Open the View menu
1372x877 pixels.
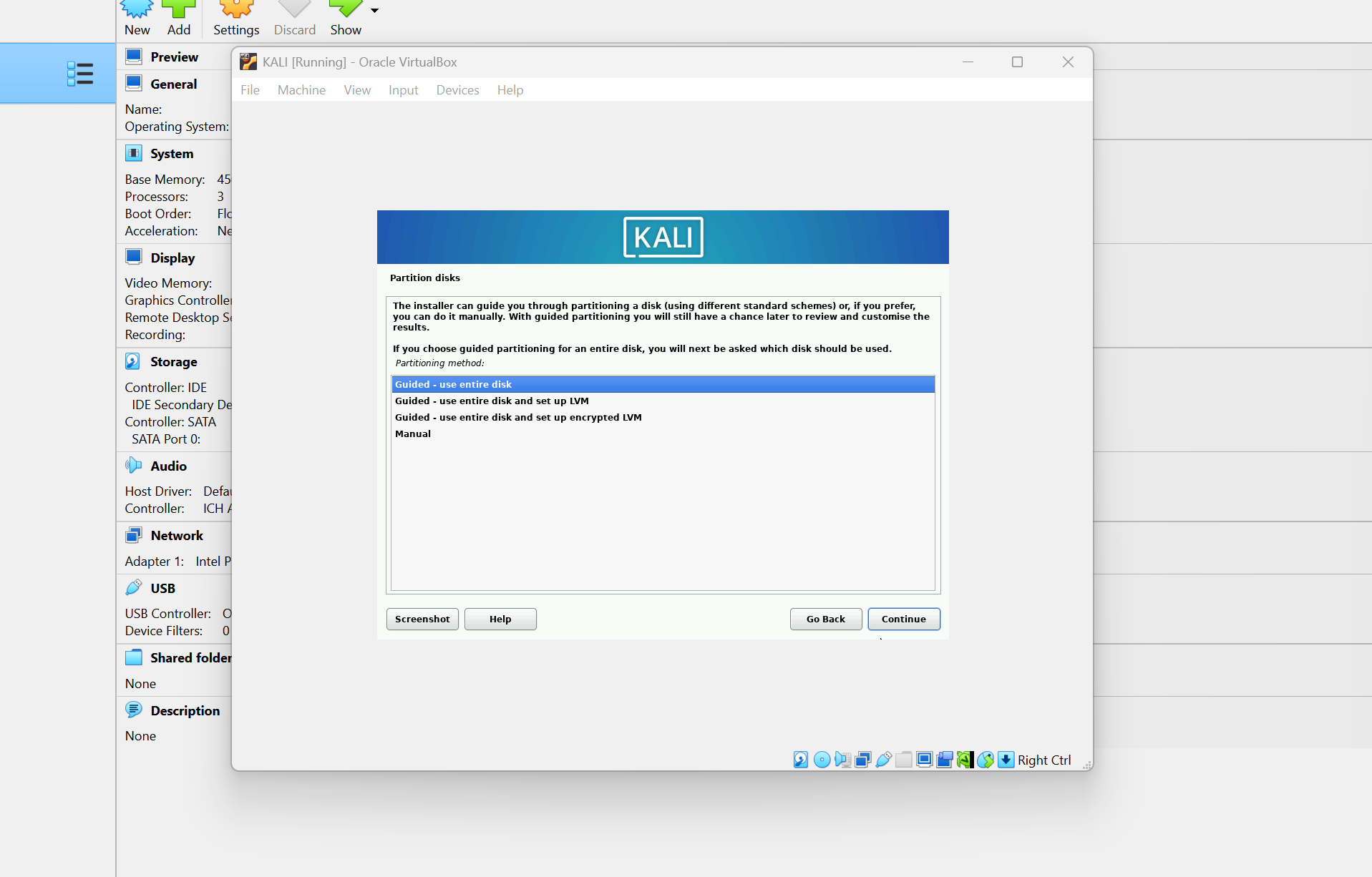point(357,90)
